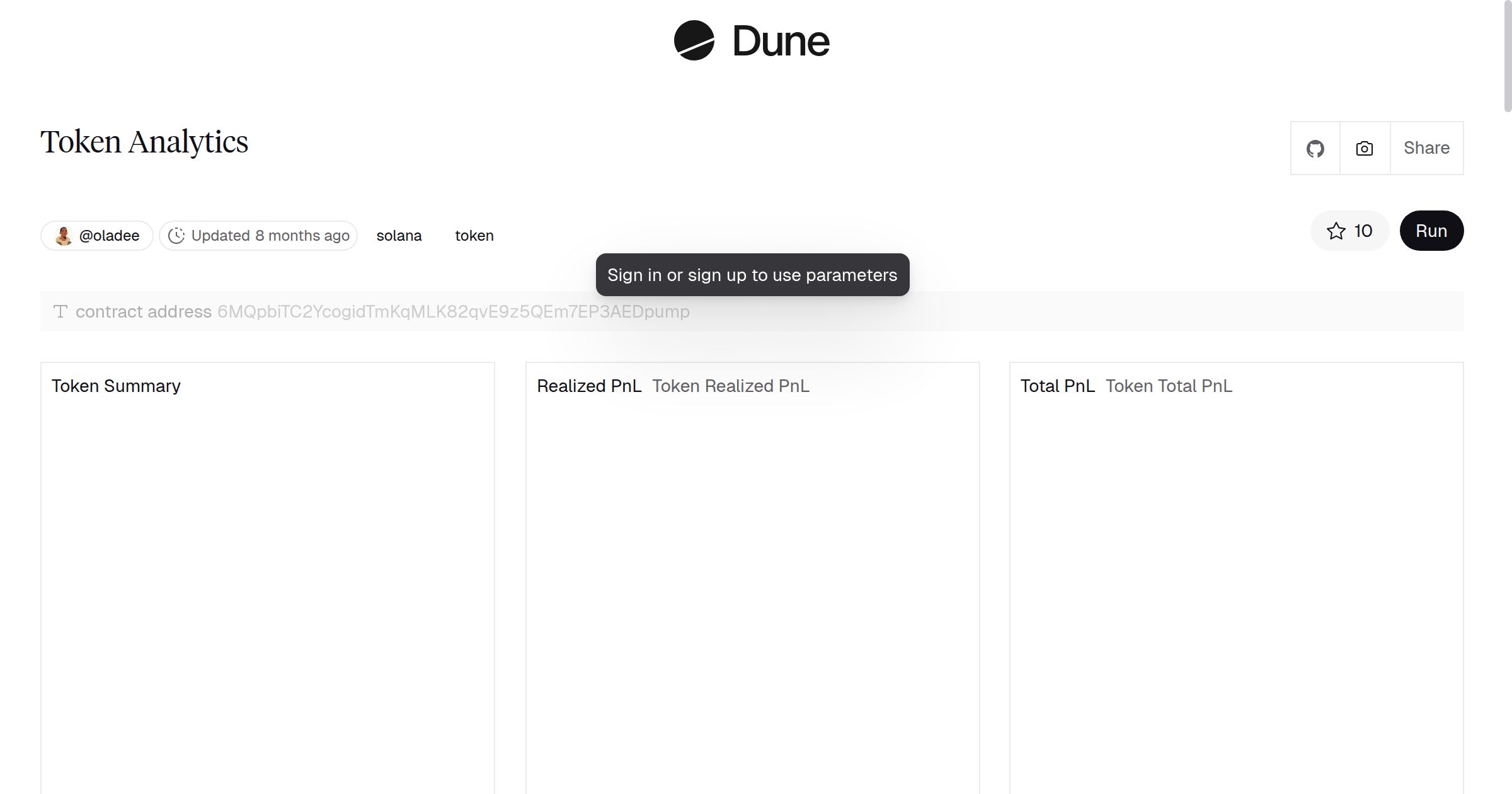This screenshot has height=794, width=1512.
Task: Click the camera screenshot icon
Action: tap(1364, 149)
